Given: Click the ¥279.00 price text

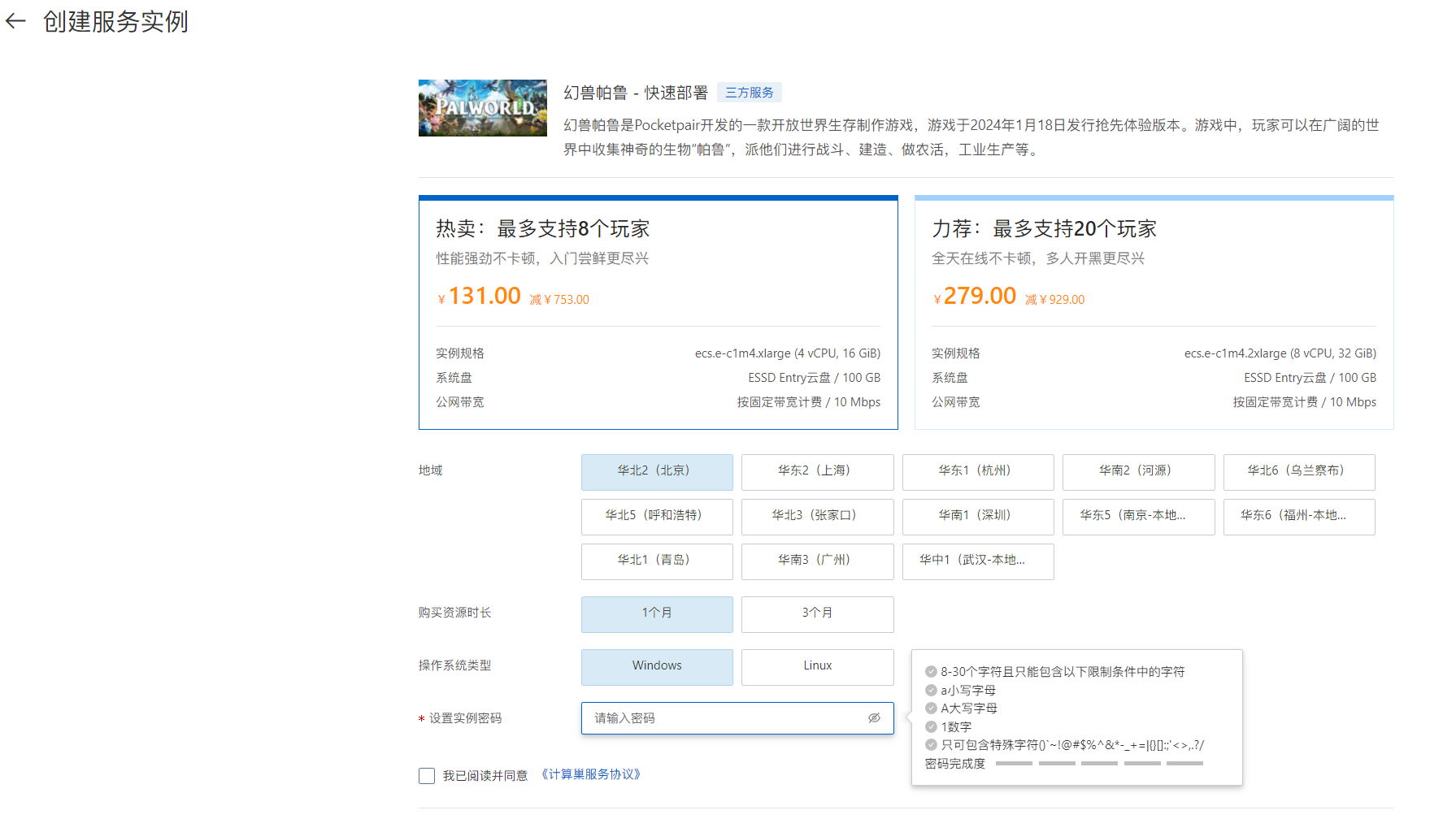Looking at the screenshot, I should click(x=974, y=296).
